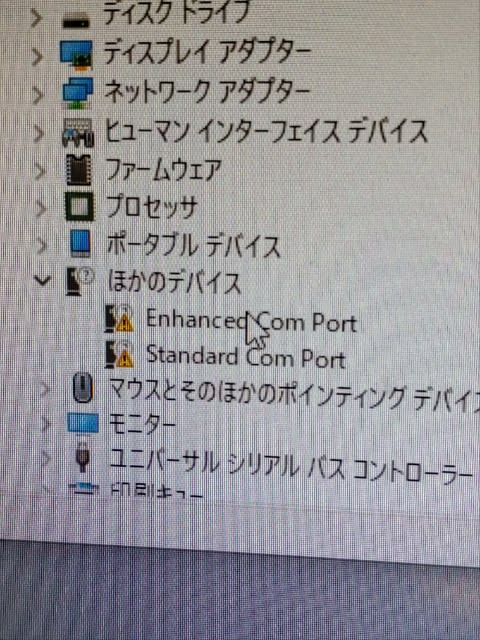The height and width of the screenshot is (640, 480).
Task: Select the ユニバーサル シリアル バス コントローラー label
Action: coord(290,466)
